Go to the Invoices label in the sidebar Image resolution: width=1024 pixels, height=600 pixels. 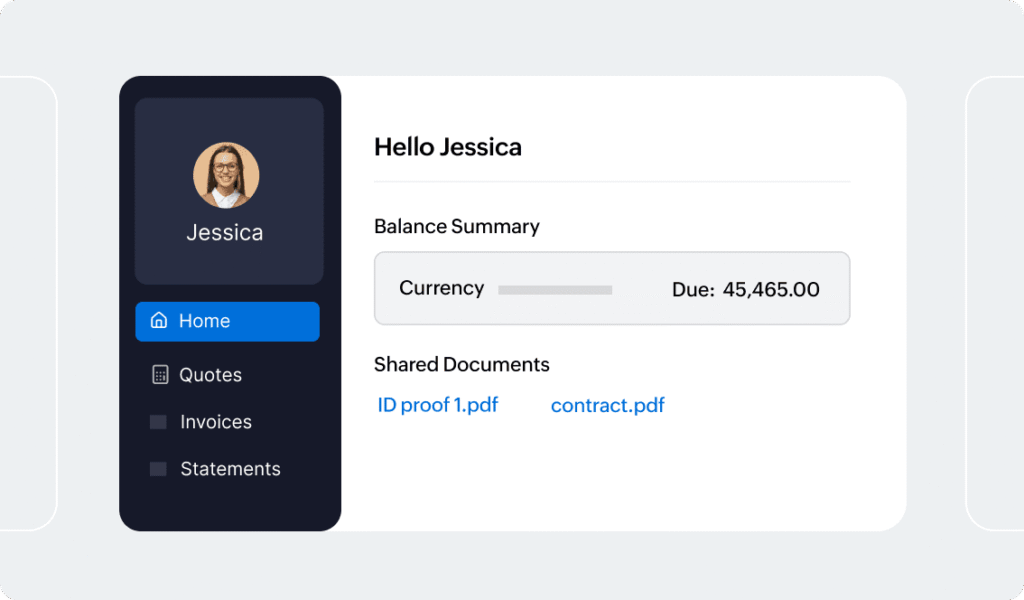coord(216,422)
